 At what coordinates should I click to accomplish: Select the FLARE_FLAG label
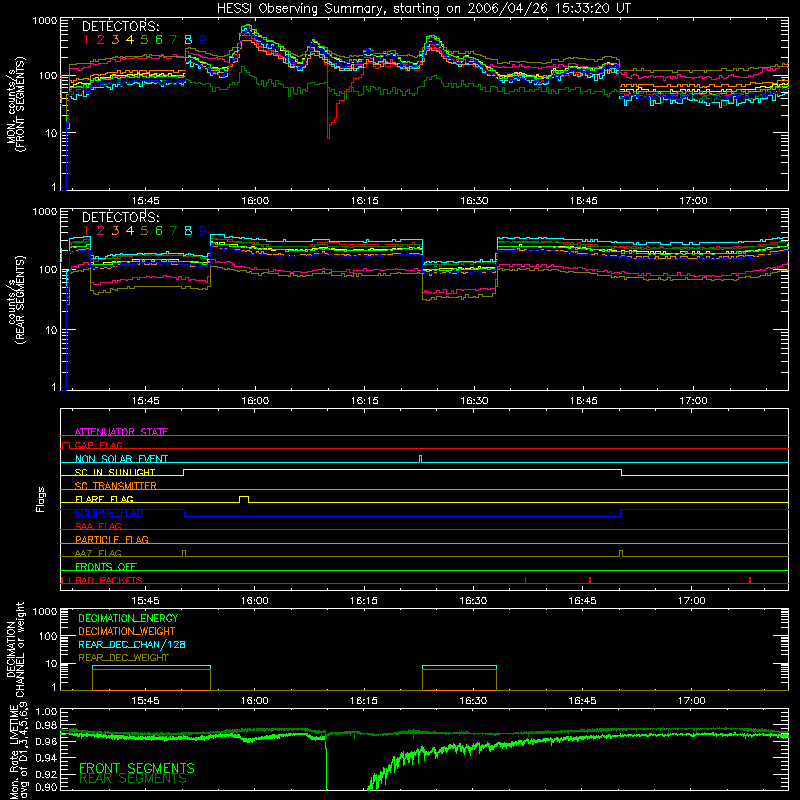(x=104, y=499)
